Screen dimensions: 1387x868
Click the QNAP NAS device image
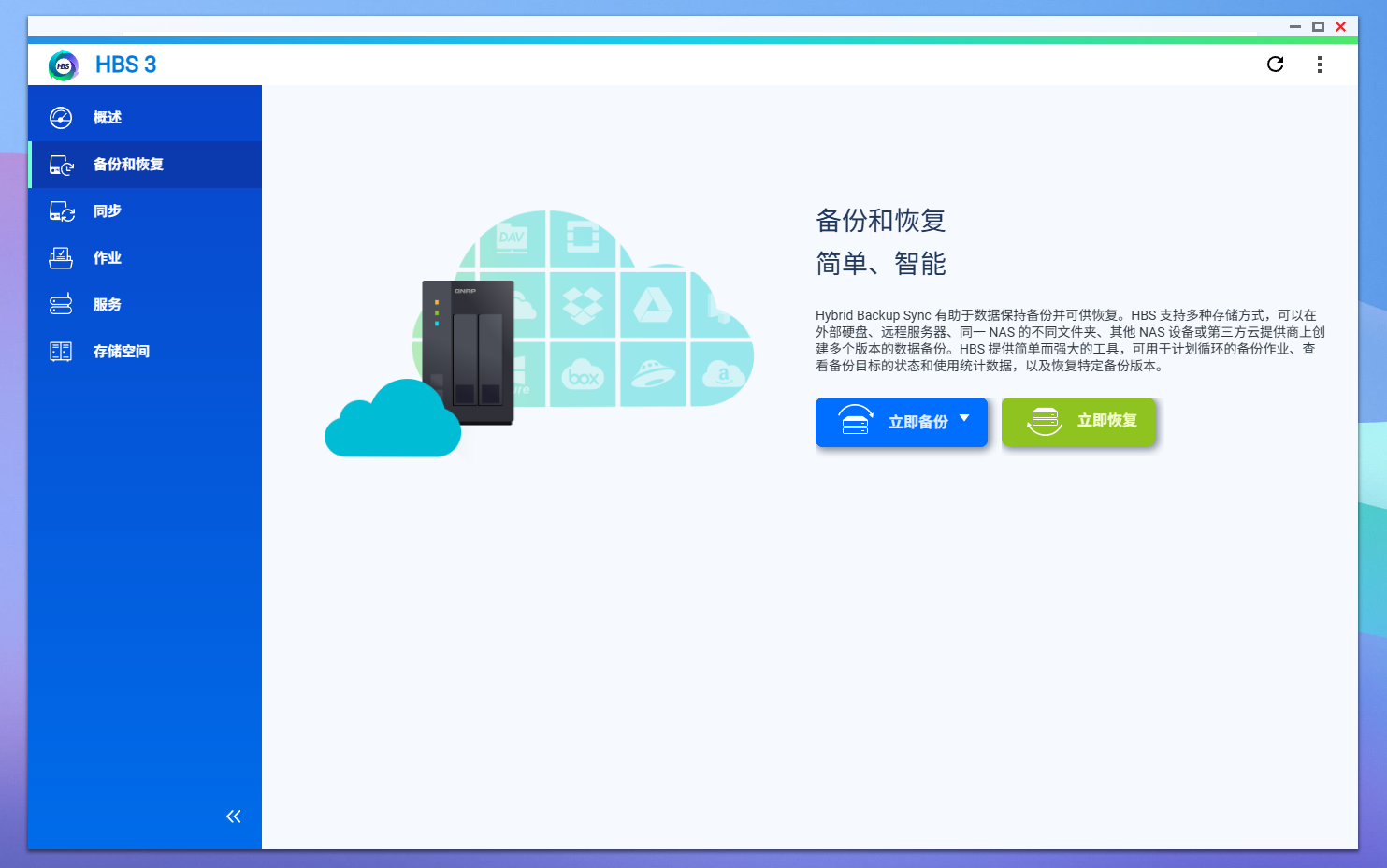[x=468, y=351]
